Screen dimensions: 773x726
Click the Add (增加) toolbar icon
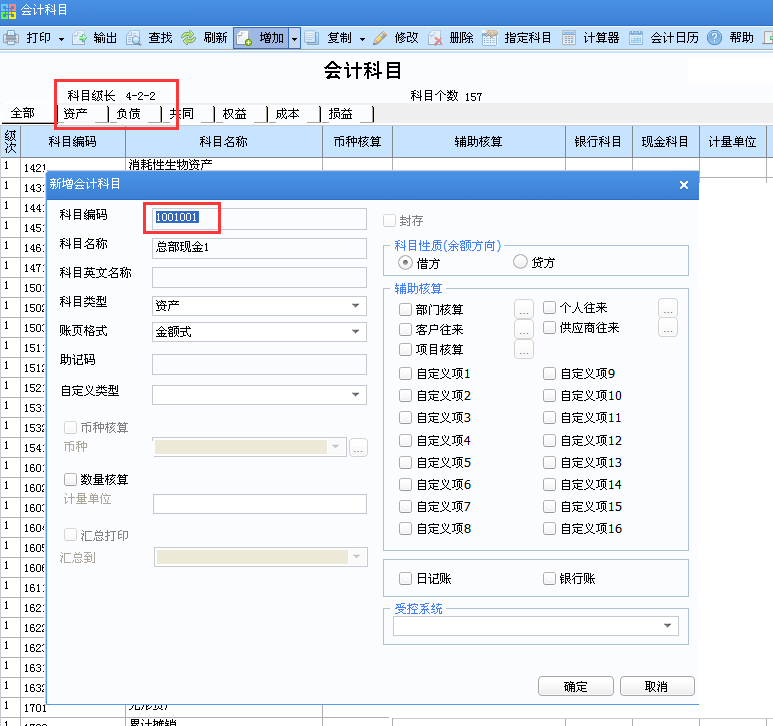coord(244,38)
